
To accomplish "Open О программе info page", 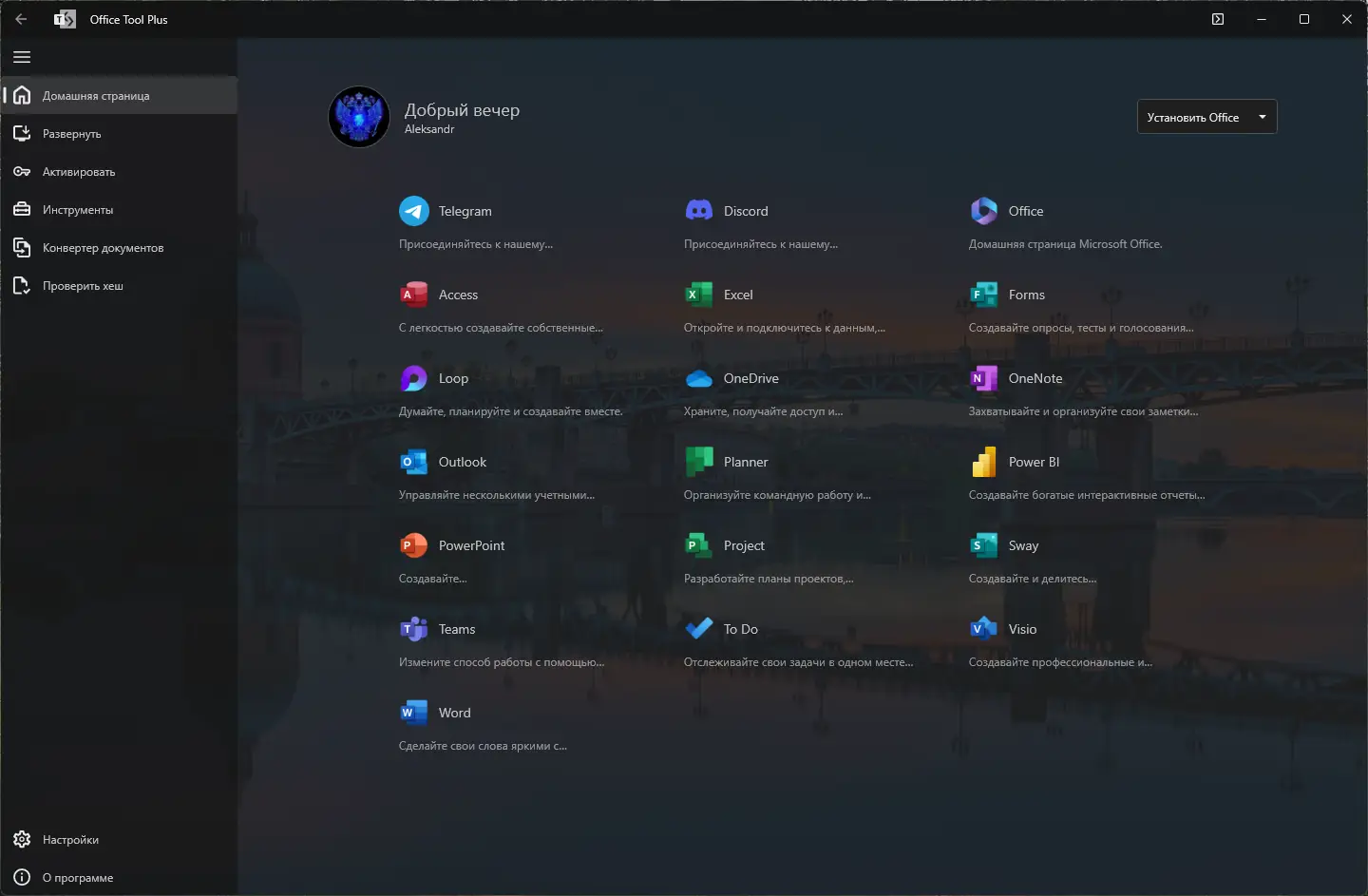I will pyautogui.click(x=119, y=877).
